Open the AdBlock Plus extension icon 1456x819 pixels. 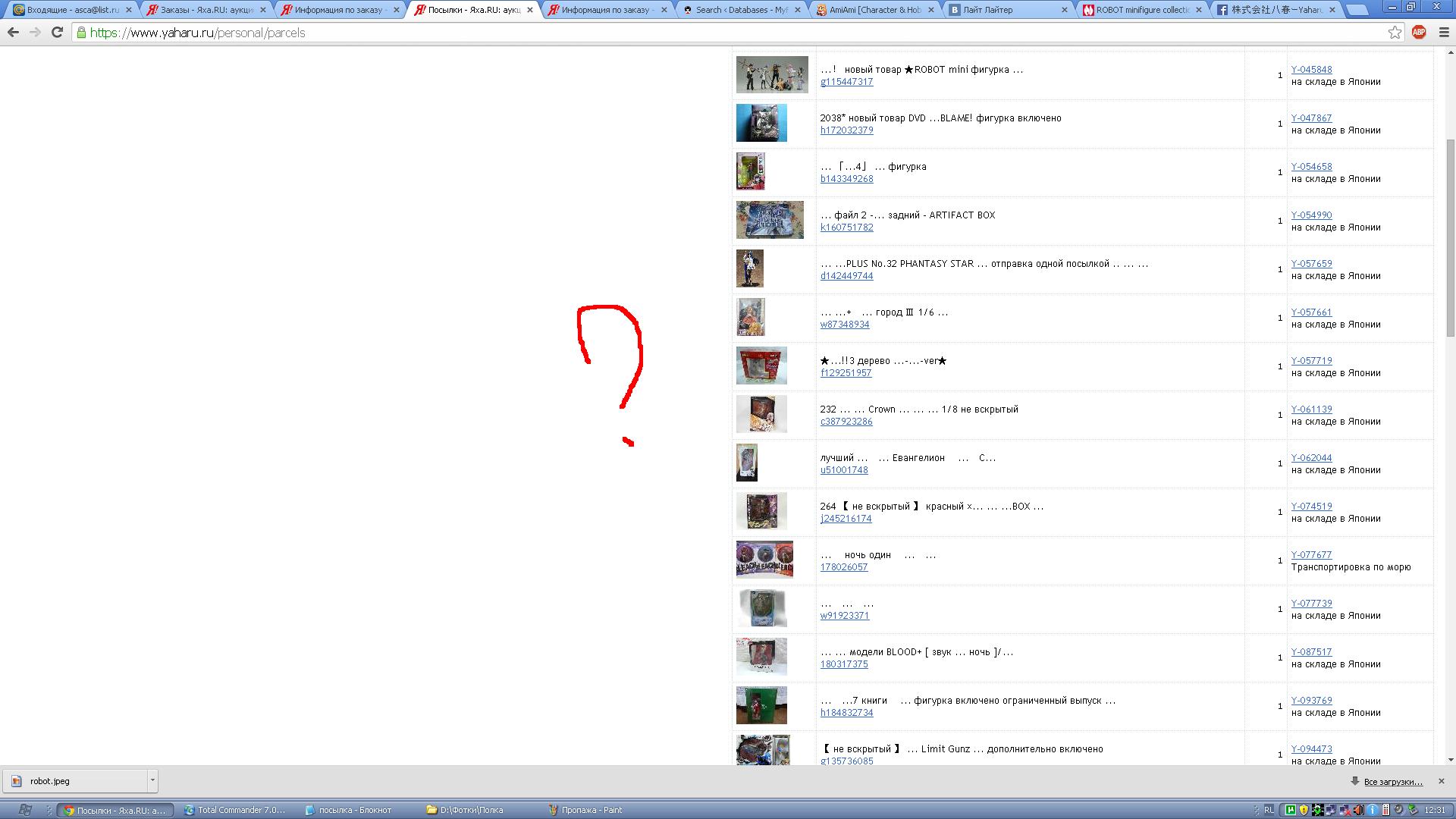point(1419,32)
